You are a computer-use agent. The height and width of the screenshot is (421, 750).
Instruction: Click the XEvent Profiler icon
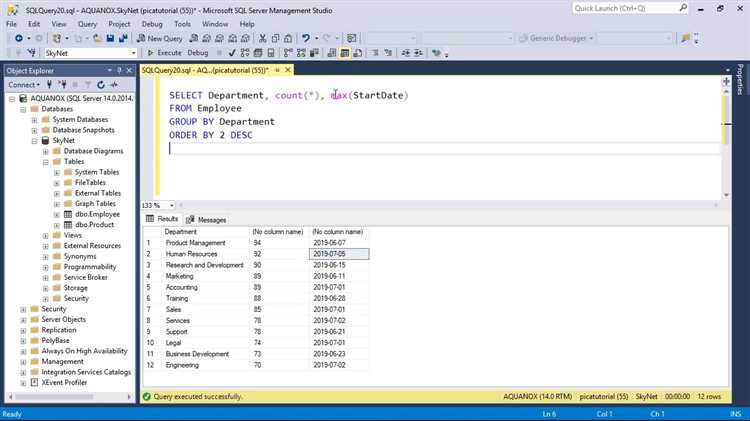pyautogui.click(x=34, y=383)
